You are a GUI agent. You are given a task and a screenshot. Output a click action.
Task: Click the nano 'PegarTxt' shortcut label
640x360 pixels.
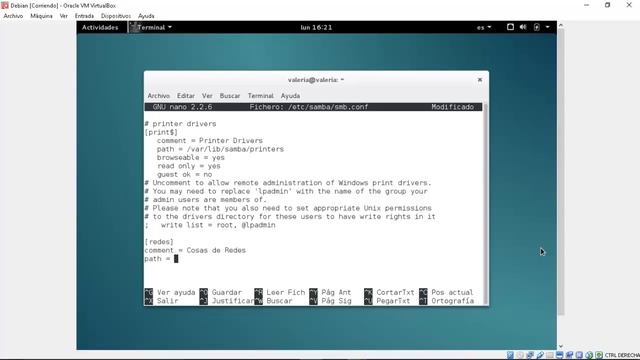[393, 301]
